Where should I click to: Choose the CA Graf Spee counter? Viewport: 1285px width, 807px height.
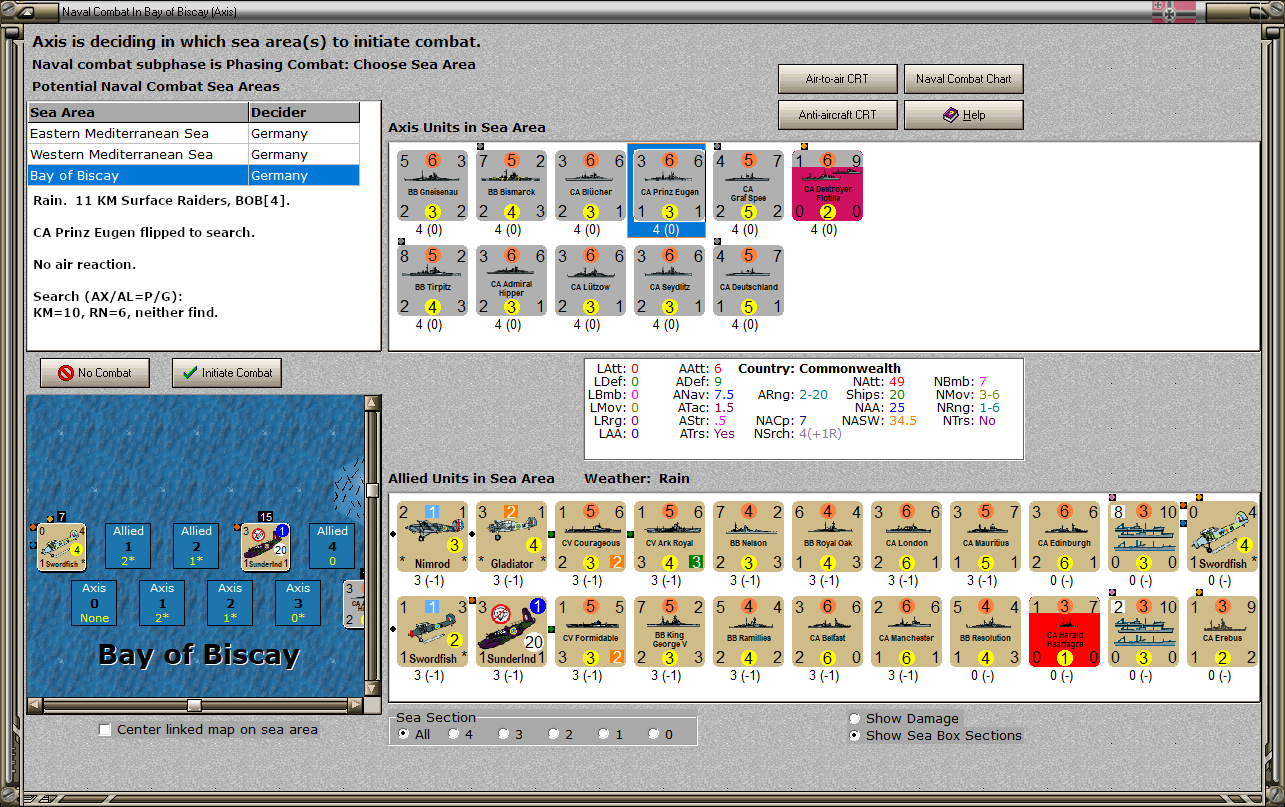tap(748, 185)
